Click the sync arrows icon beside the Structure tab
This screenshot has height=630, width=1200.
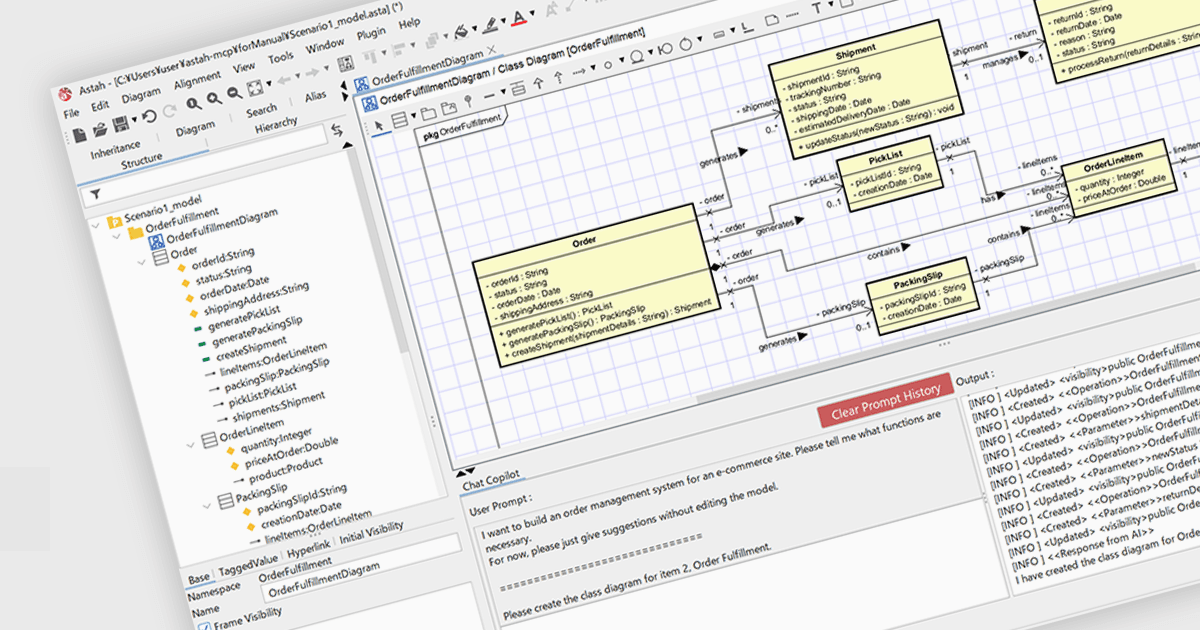(337, 130)
